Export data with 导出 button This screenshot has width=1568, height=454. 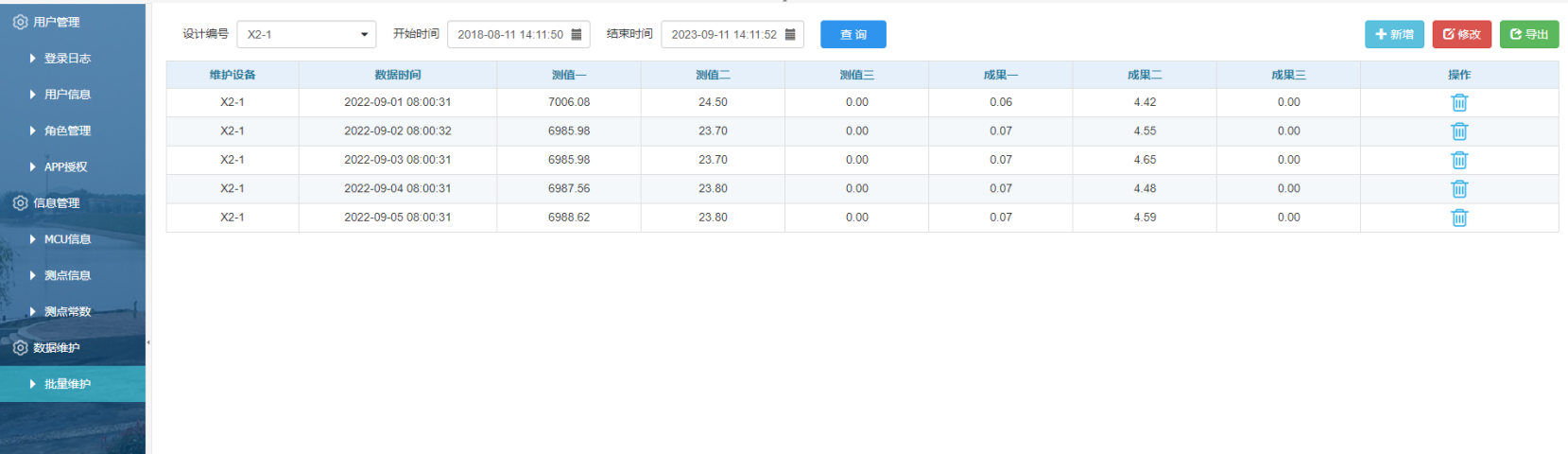coord(1528,35)
